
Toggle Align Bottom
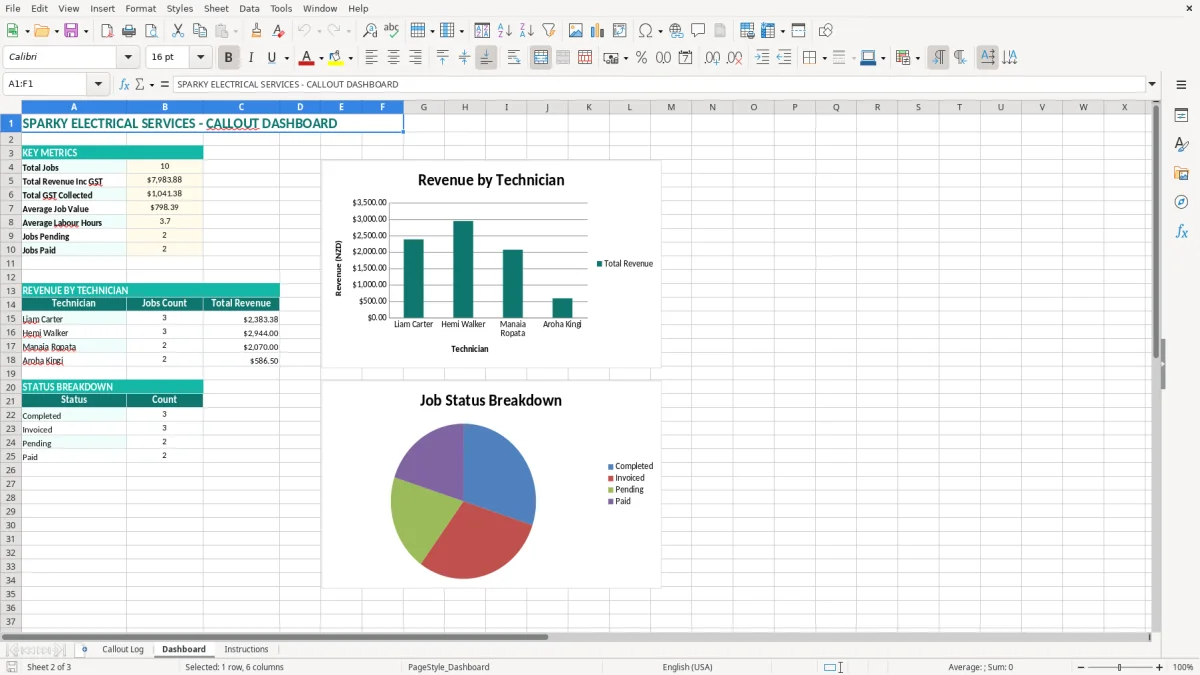(486, 58)
